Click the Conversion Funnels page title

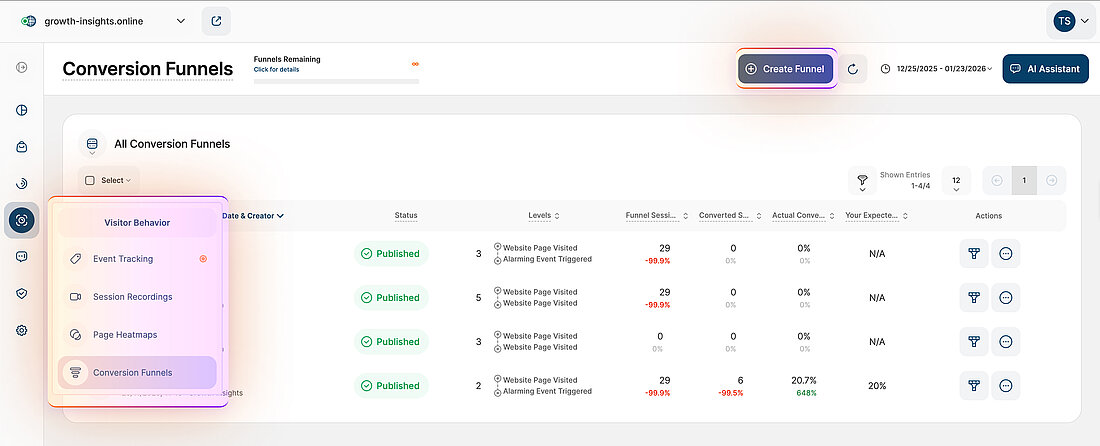[x=147, y=69]
